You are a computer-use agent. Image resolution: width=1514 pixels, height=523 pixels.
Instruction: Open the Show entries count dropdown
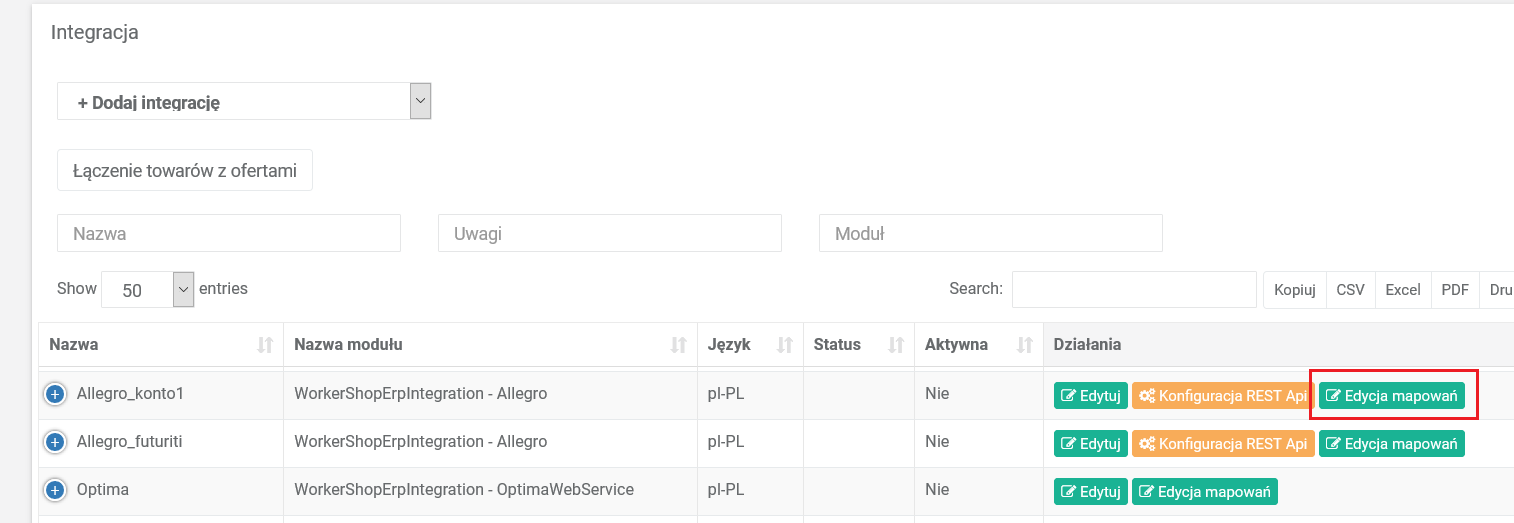click(147, 289)
